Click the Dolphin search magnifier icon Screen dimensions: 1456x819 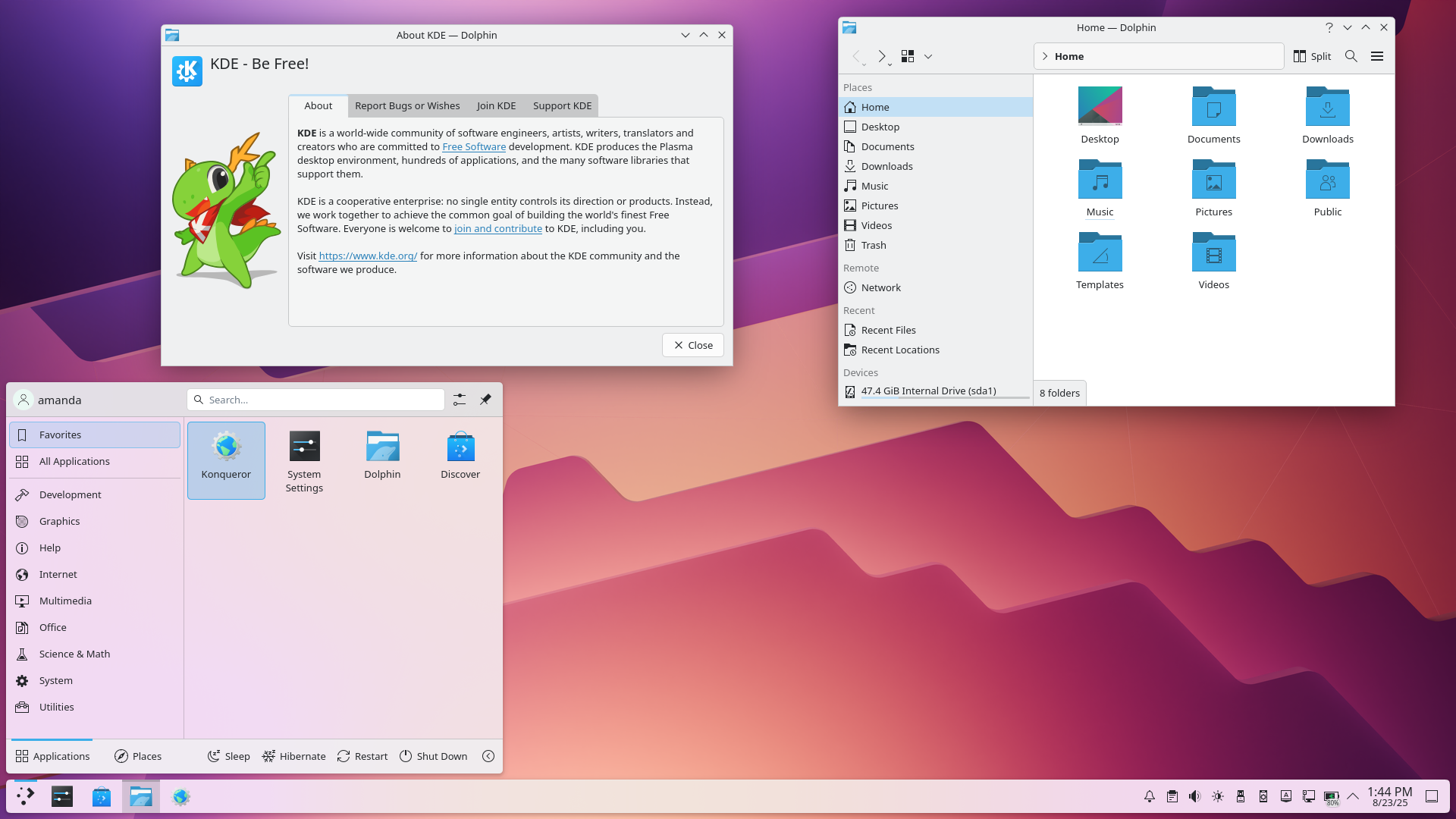(x=1351, y=56)
